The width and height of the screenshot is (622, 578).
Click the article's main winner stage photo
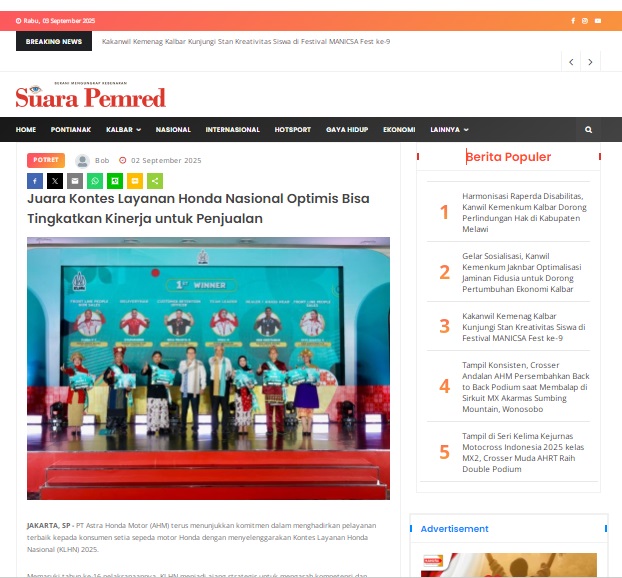pos(208,369)
